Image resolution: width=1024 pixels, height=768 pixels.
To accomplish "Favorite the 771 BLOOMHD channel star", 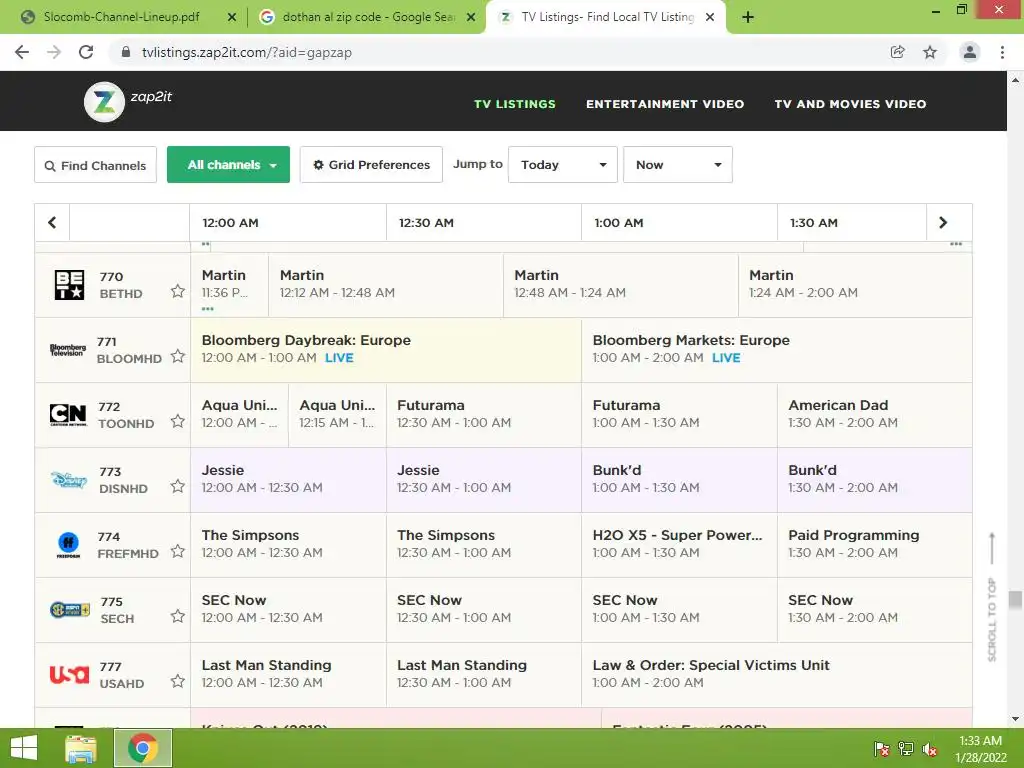I will point(178,356).
